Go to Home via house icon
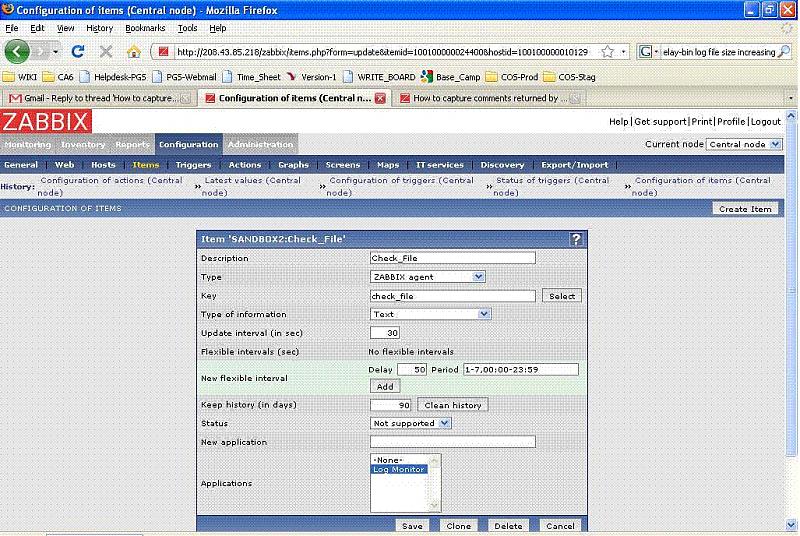 click(134, 52)
